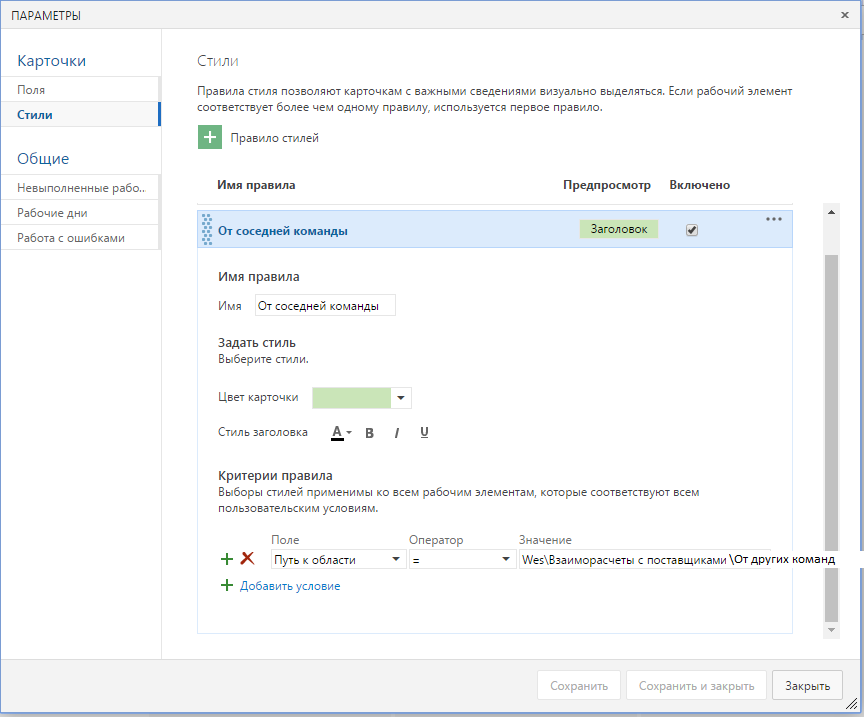Open the title font color picker
Viewport: 864px width, 717px height.
coord(341,433)
